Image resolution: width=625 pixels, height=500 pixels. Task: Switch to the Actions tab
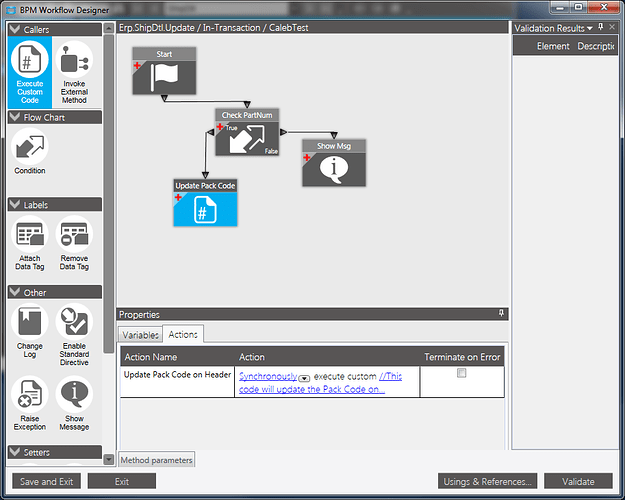[x=183, y=334]
